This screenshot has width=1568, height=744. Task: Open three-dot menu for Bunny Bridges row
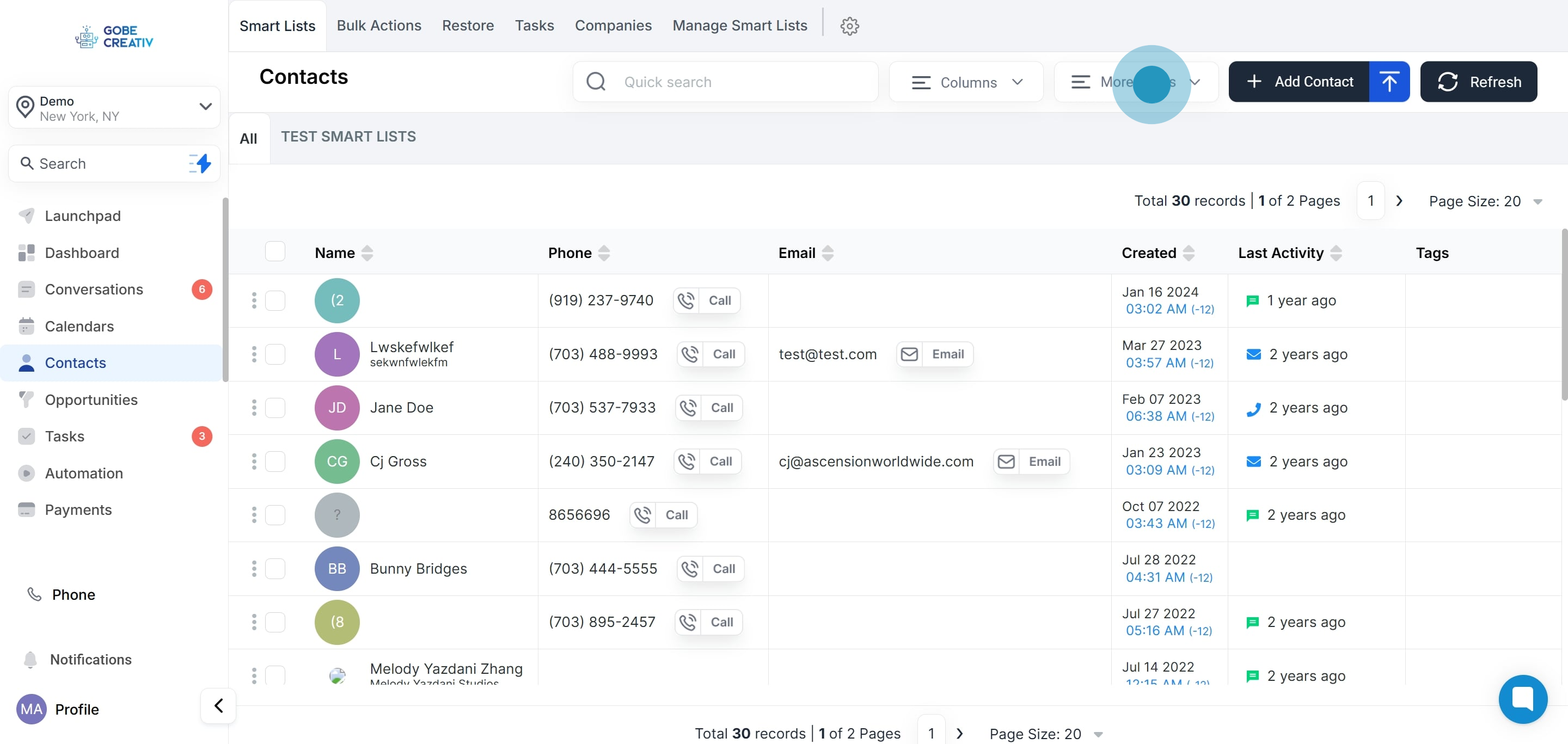click(254, 568)
